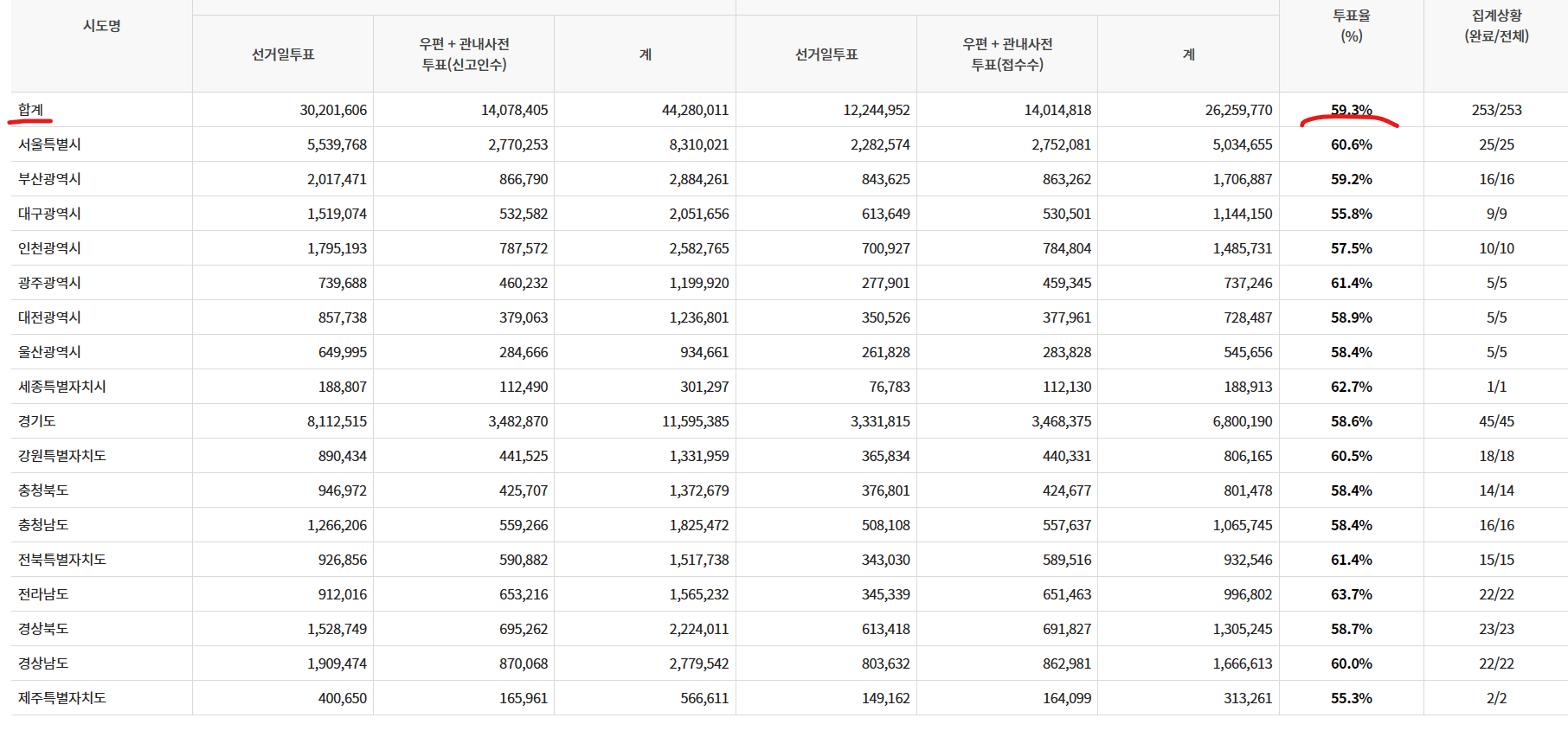Select the 서울특별시 row label
The width and height of the screenshot is (1568, 737).
(49, 144)
